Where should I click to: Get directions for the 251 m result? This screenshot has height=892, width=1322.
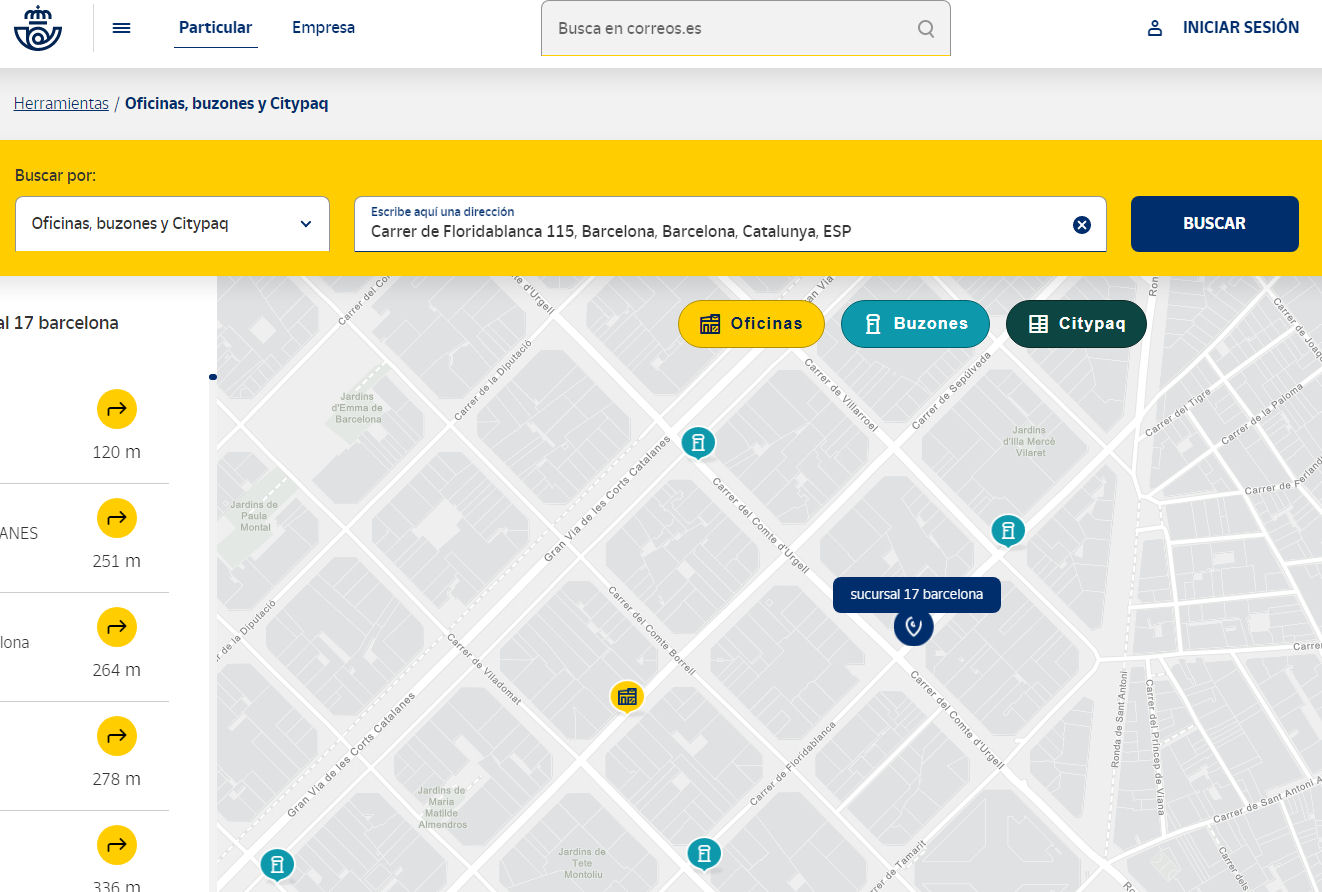(117, 518)
